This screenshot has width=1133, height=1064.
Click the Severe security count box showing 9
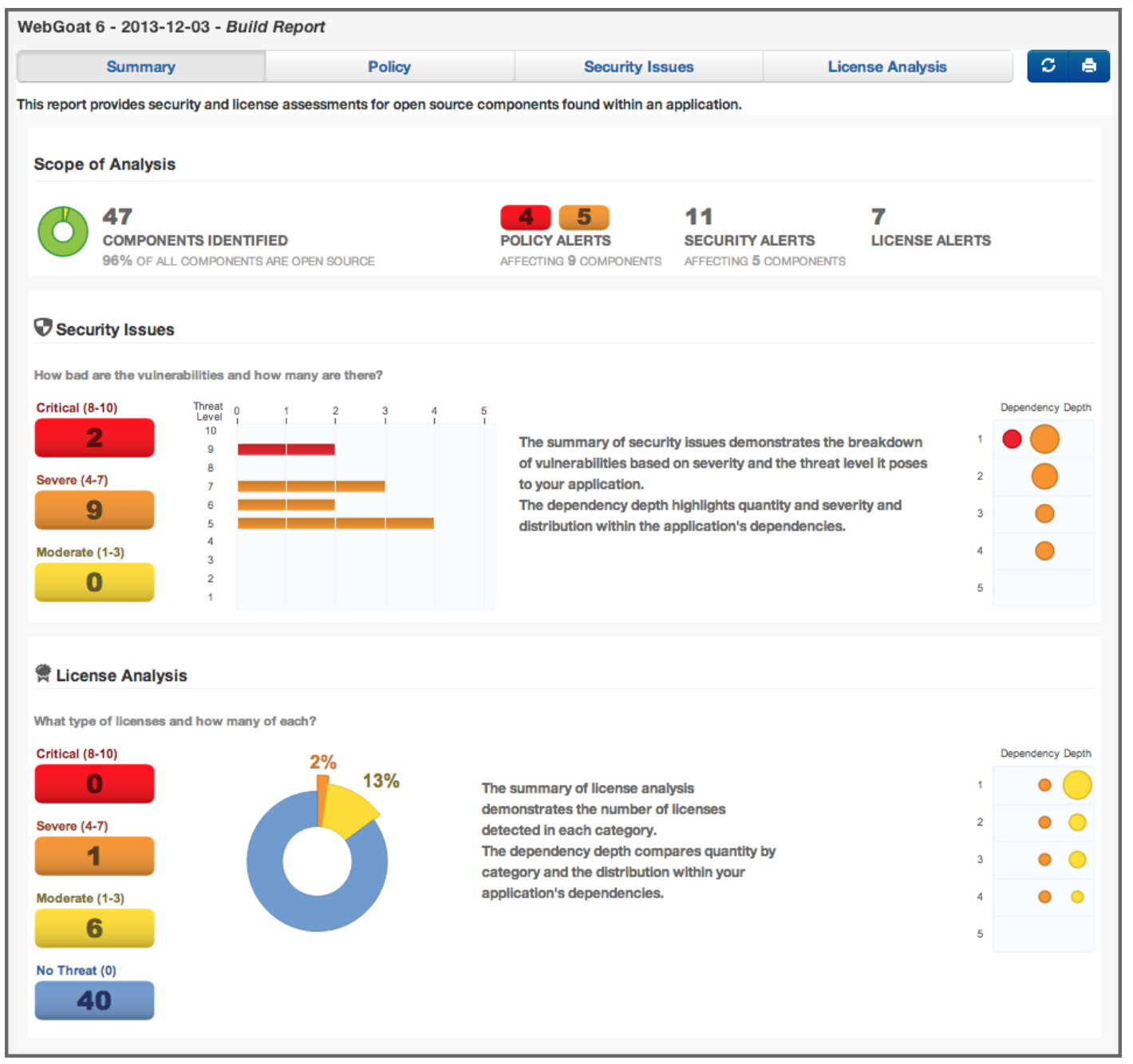coord(94,510)
